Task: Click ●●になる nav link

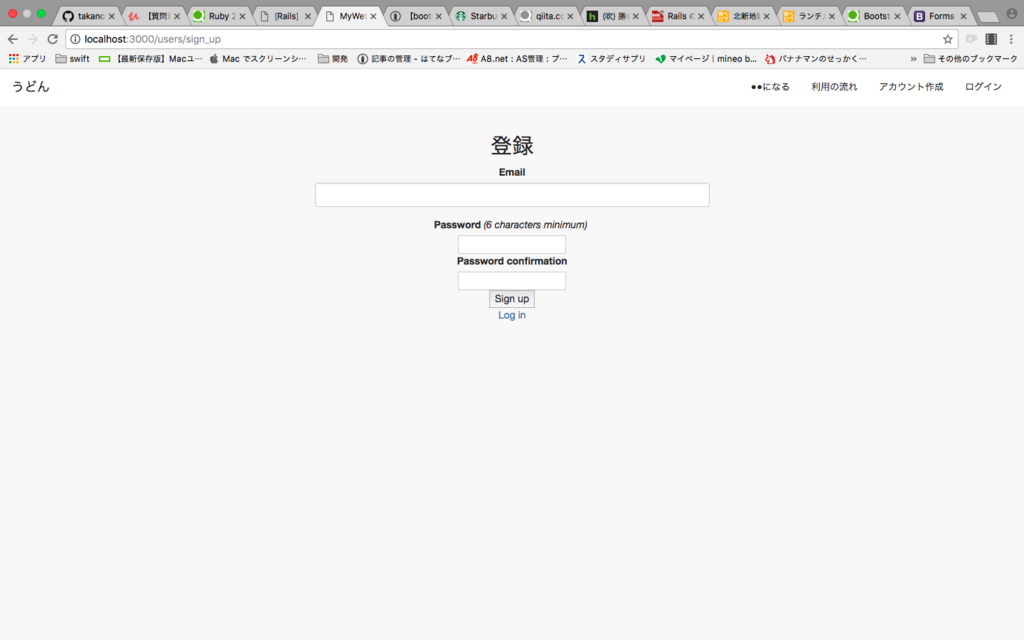Action: click(770, 87)
